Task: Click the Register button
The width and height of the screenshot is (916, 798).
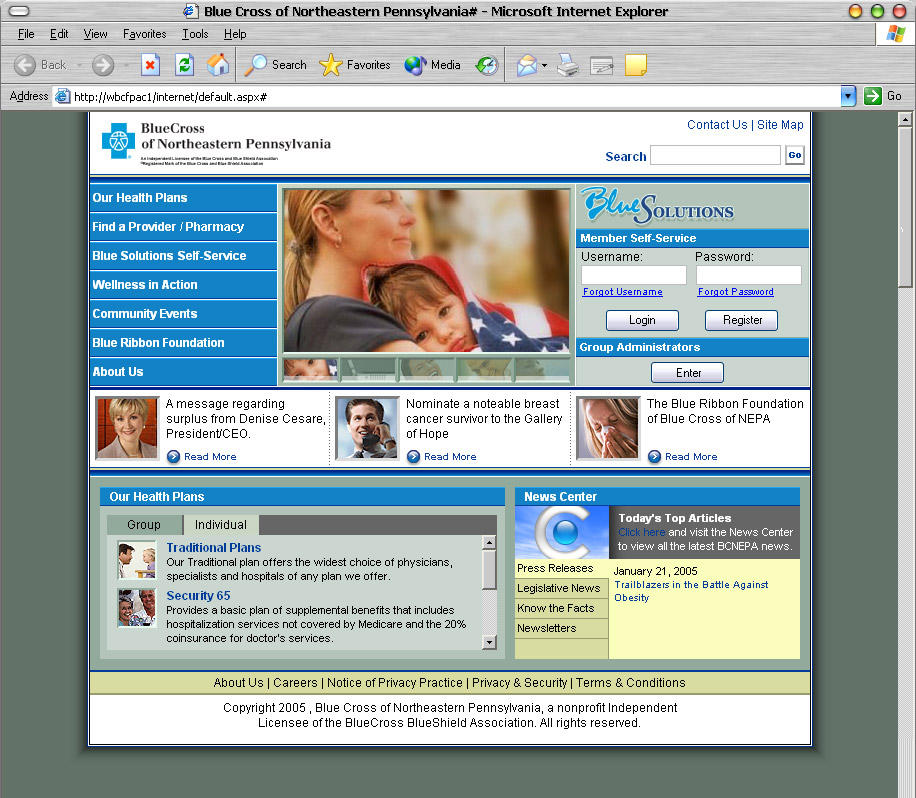Action: click(742, 320)
